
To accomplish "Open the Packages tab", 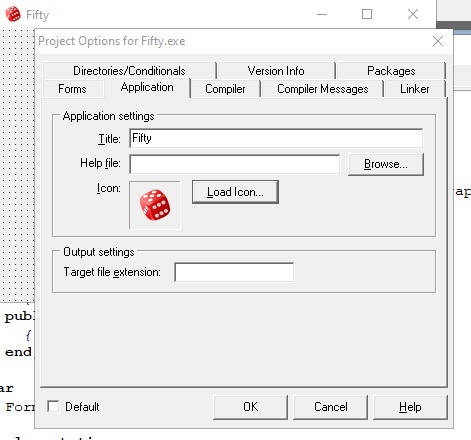I will click(391, 71).
